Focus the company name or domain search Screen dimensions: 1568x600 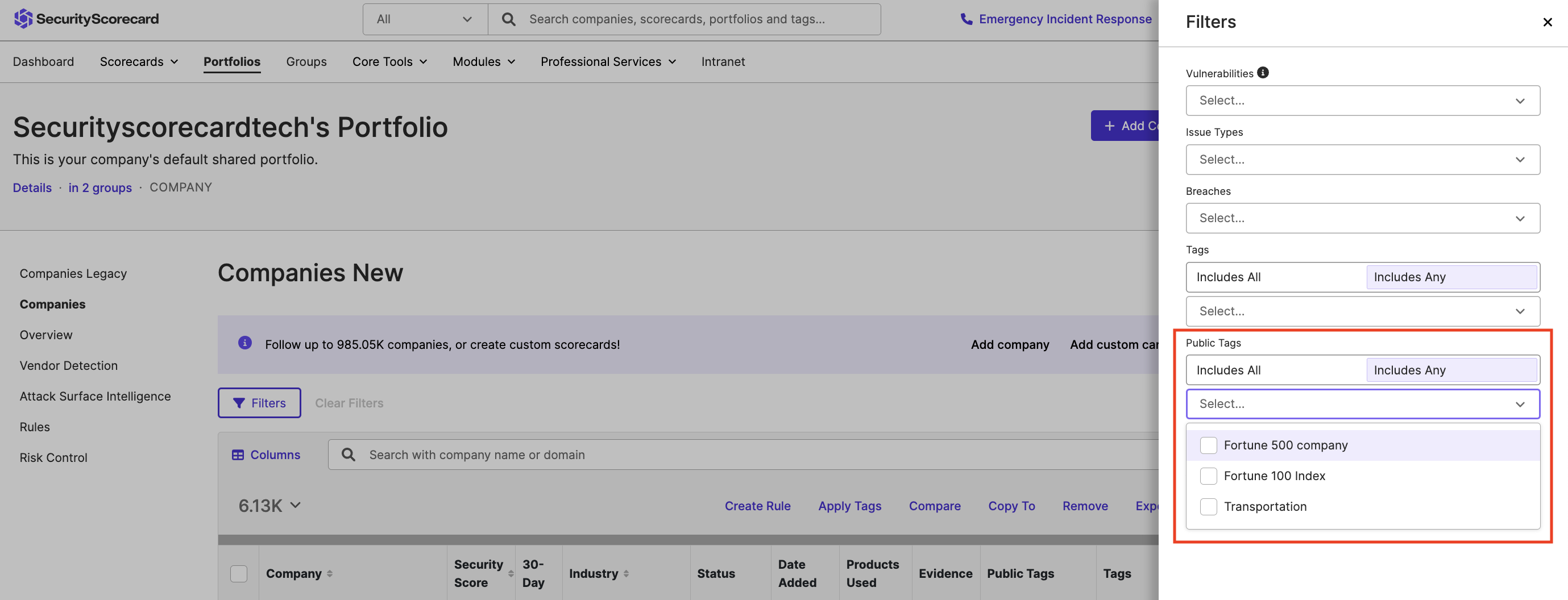743,455
